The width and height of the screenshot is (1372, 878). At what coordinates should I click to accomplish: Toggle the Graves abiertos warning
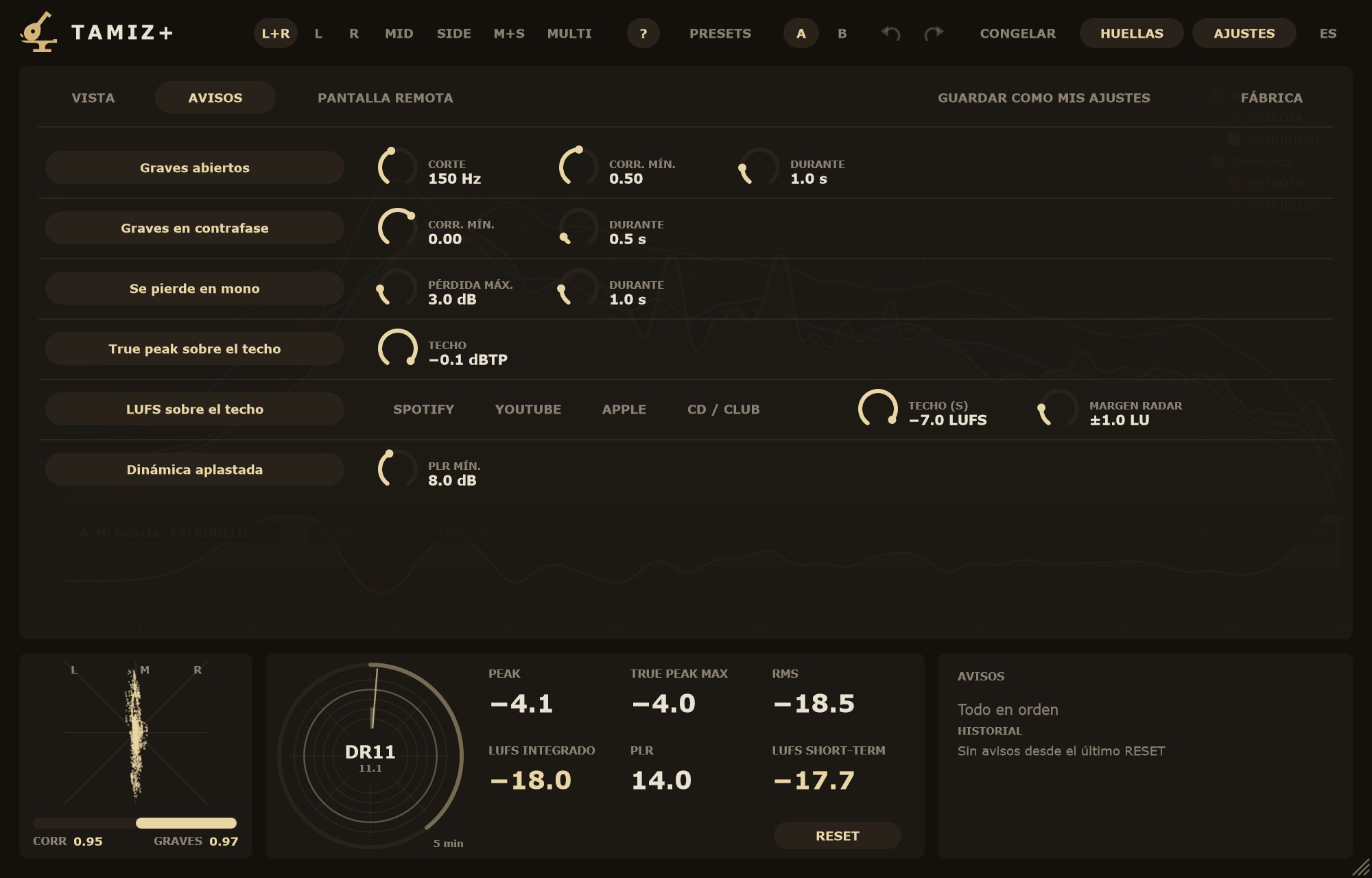[x=195, y=167]
